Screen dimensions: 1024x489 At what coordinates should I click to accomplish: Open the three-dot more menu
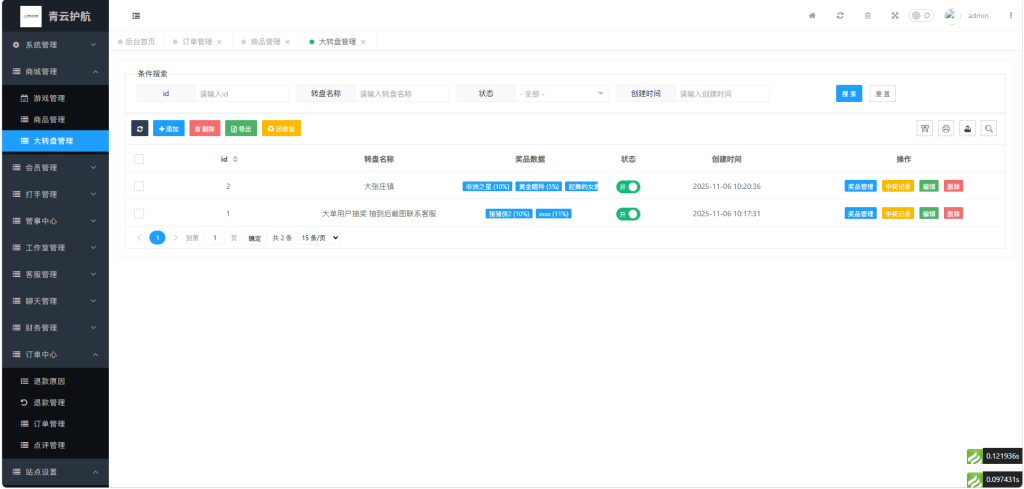point(1010,16)
